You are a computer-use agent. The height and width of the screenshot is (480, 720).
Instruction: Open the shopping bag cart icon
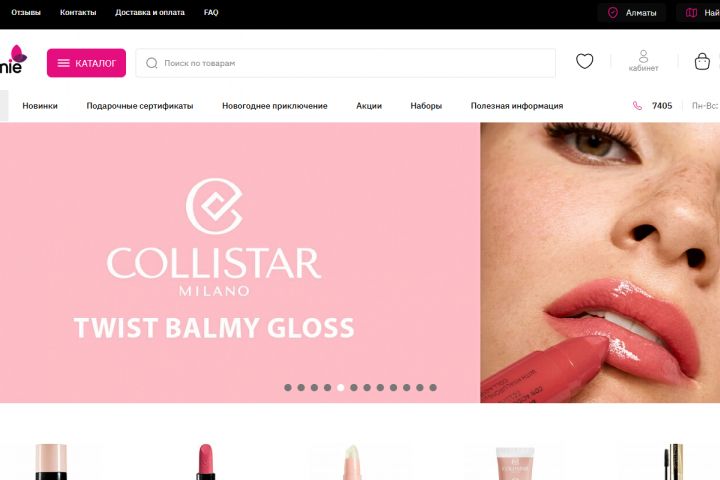(702, 61)
